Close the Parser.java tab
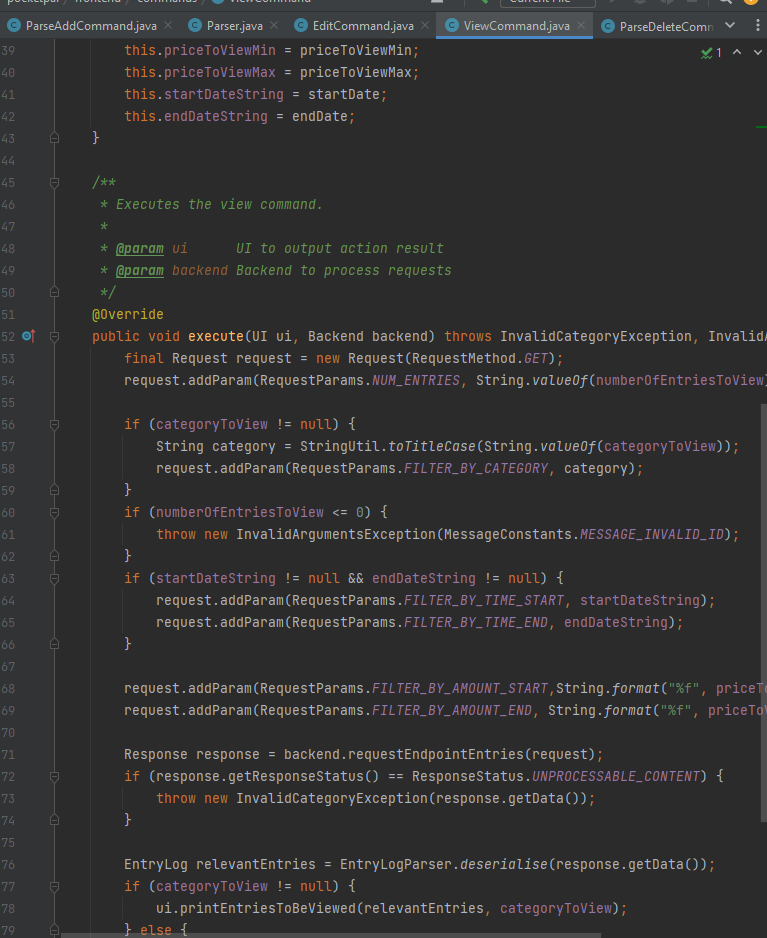Viewport: 767px width, 938px height. click(x=274, y=25)
